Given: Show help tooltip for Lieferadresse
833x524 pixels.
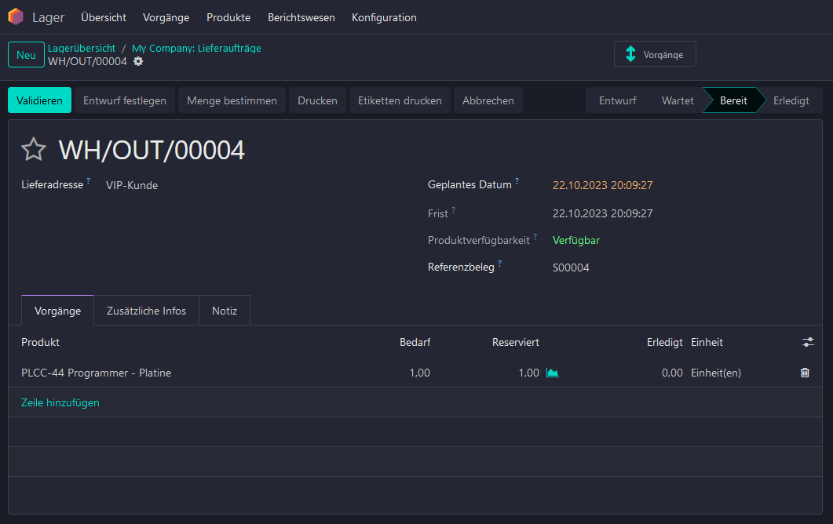Looking at the screenshot, I should coord(88,181).
